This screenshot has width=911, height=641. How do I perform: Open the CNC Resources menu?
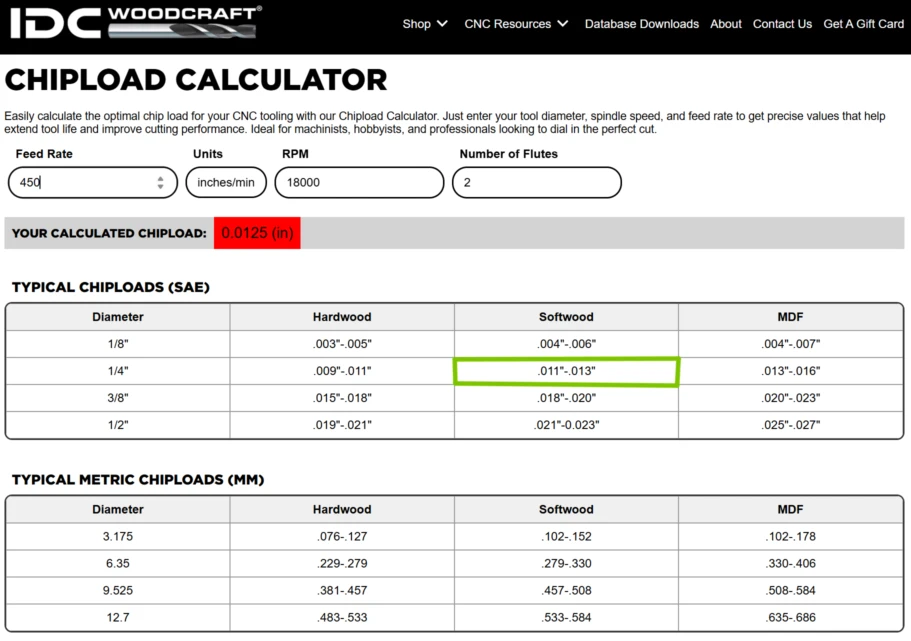(516, 24)
